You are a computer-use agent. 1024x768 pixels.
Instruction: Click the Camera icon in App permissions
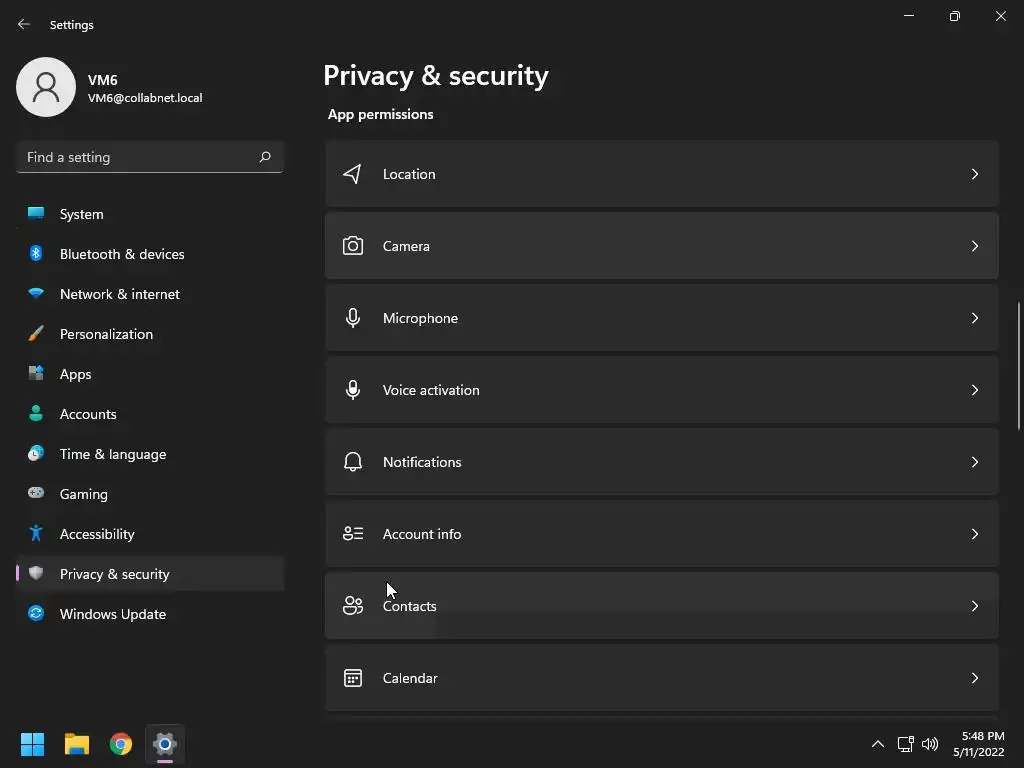(352, 246)
